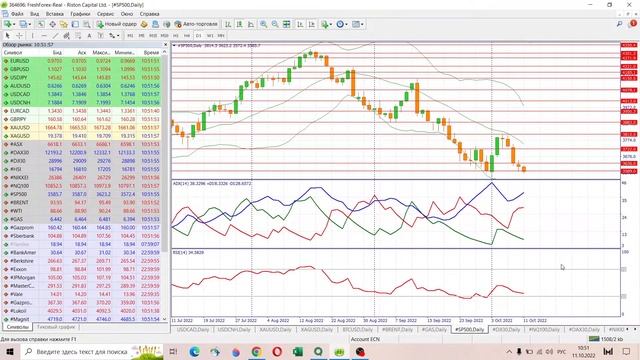Viewport: 640px width, 360px height.
Task: Open the Файл menu
Action: tap(17, 14)
